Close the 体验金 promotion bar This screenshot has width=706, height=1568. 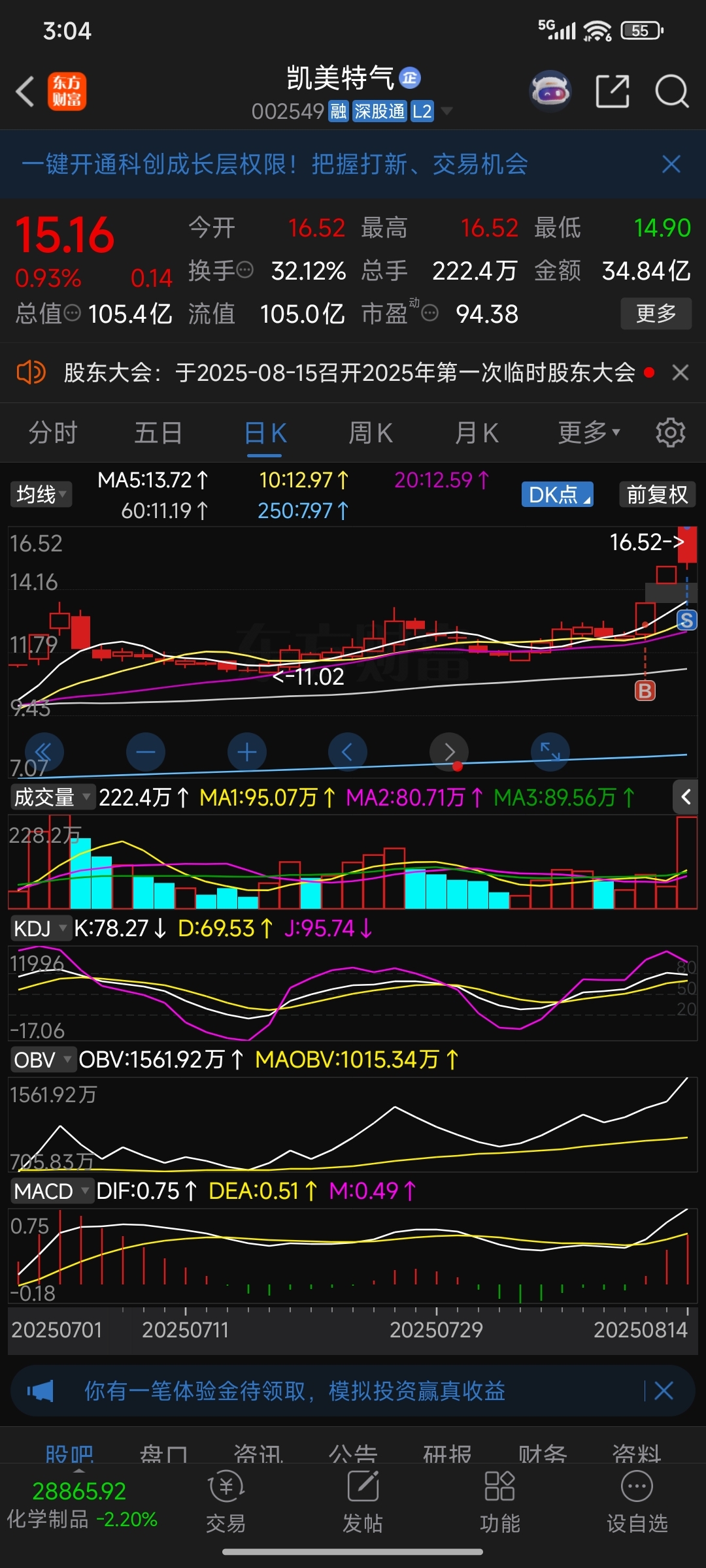[664, 1391]
